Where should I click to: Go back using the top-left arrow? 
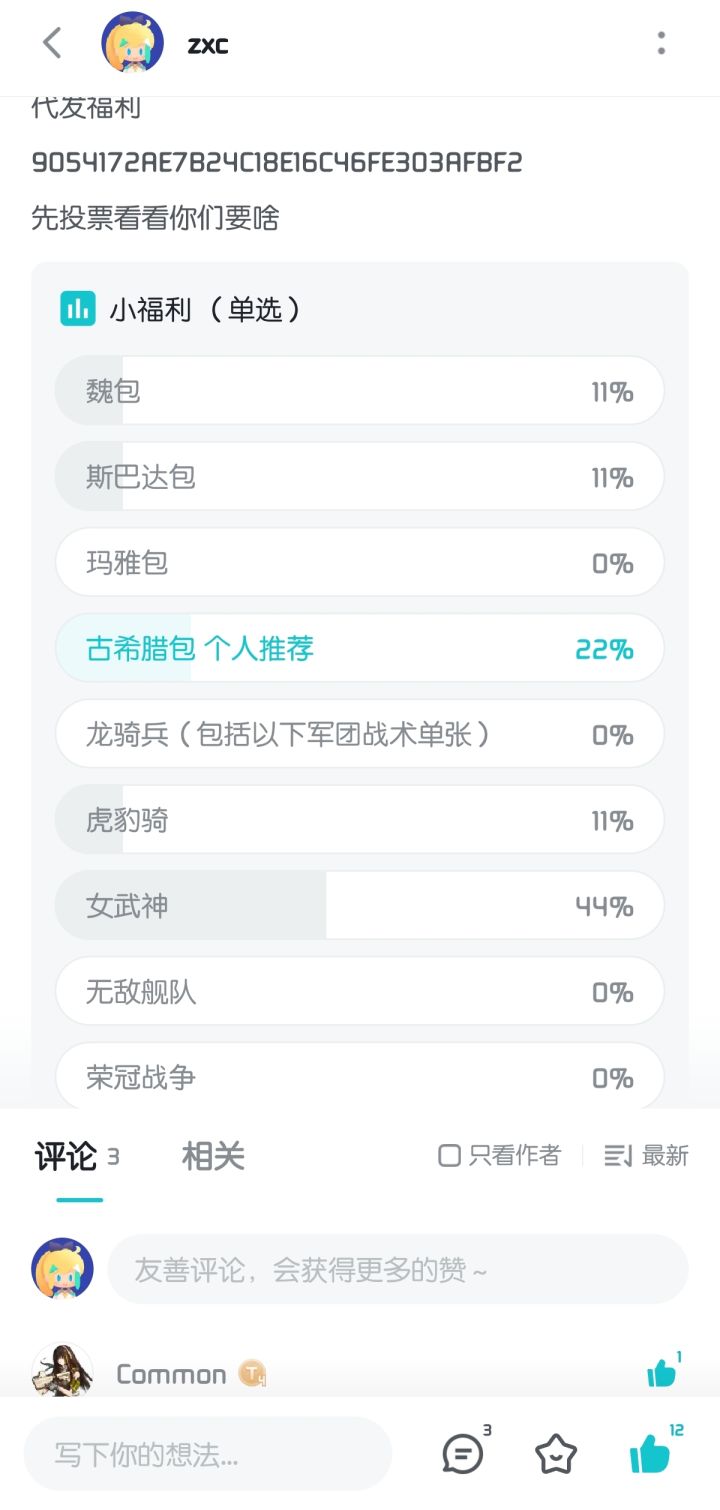52,43
